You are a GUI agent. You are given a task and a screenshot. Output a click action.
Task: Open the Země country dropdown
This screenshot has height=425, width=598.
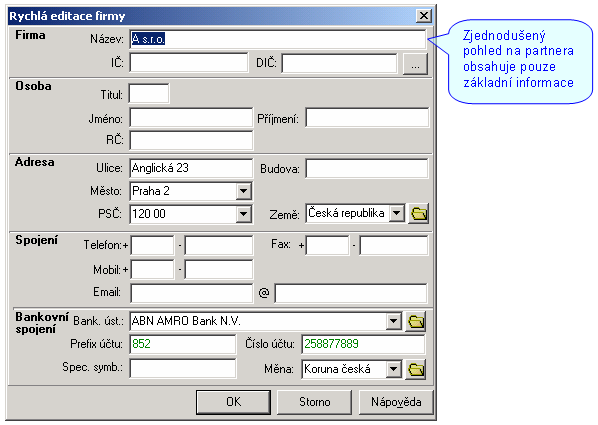(x=397, y=213)
